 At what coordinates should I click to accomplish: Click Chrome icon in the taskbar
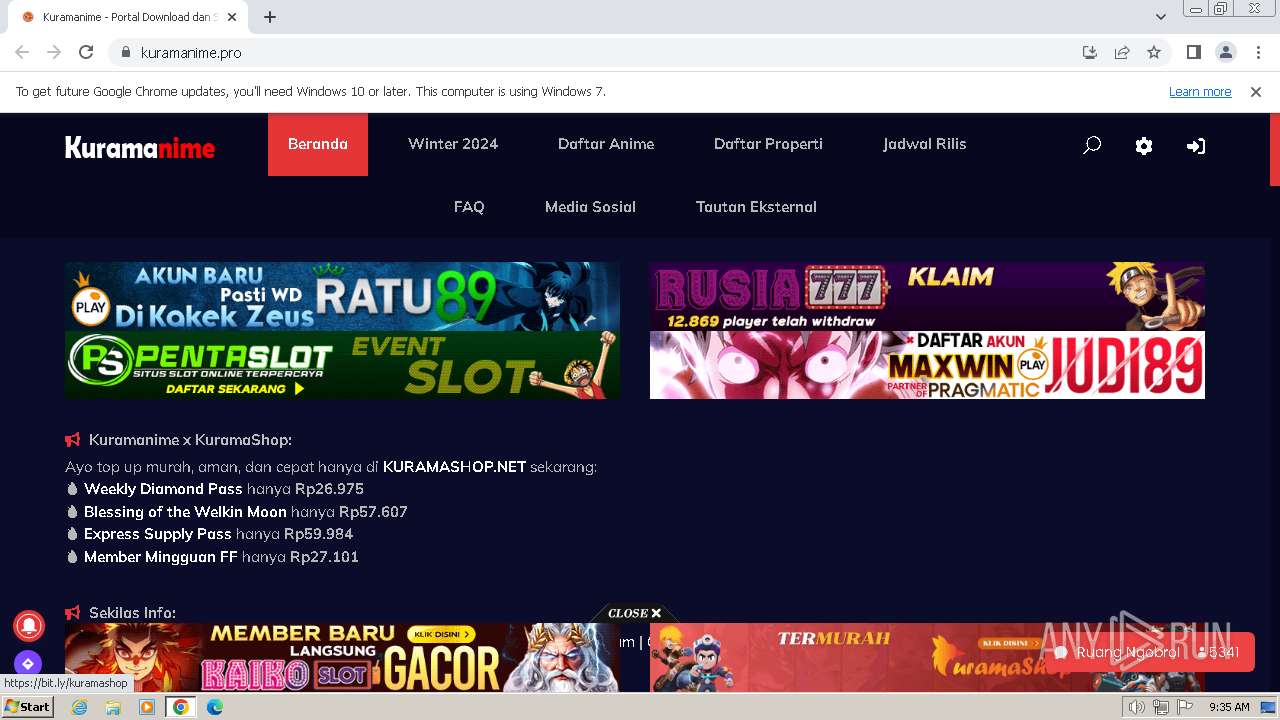181,707
